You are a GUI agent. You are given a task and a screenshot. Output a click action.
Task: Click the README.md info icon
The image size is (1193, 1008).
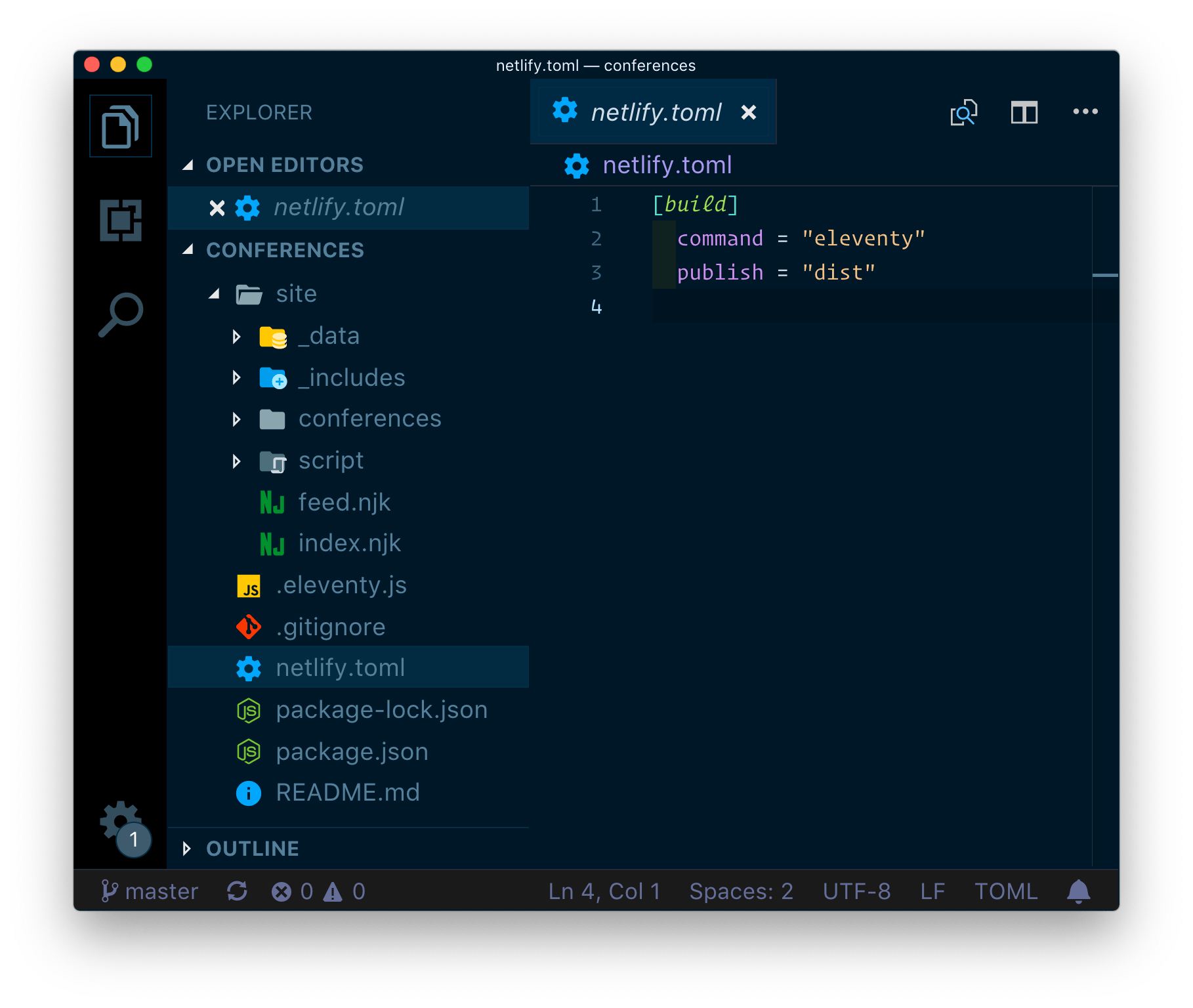point(249,793)
